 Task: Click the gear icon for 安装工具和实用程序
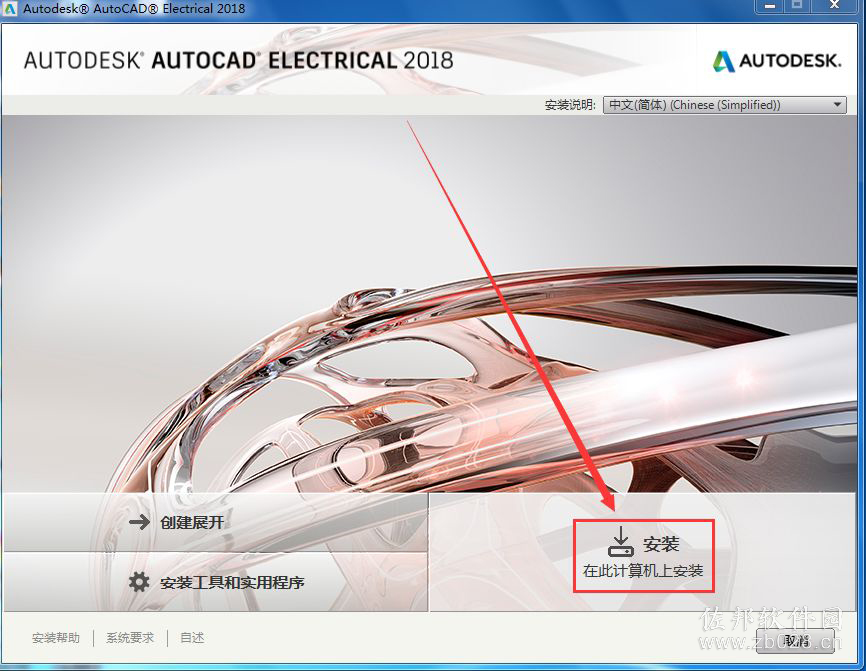pos(139,582)
